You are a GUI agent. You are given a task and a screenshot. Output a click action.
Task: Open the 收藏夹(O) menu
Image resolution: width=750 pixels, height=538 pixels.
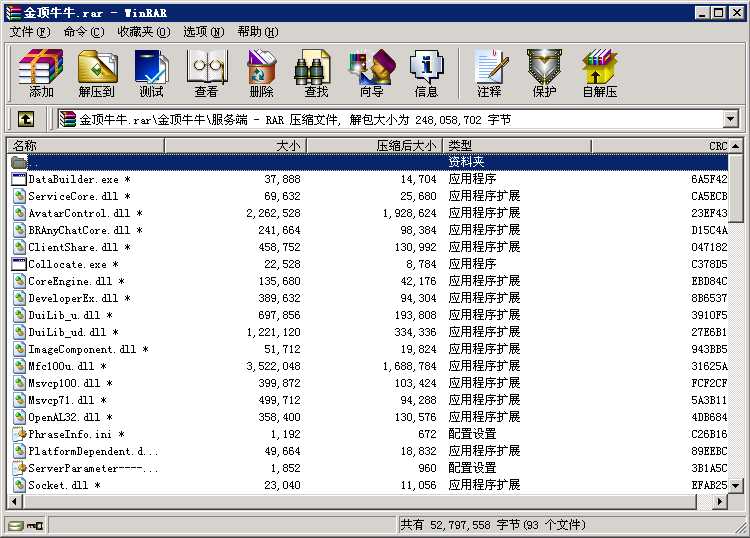tap(143, 32)
